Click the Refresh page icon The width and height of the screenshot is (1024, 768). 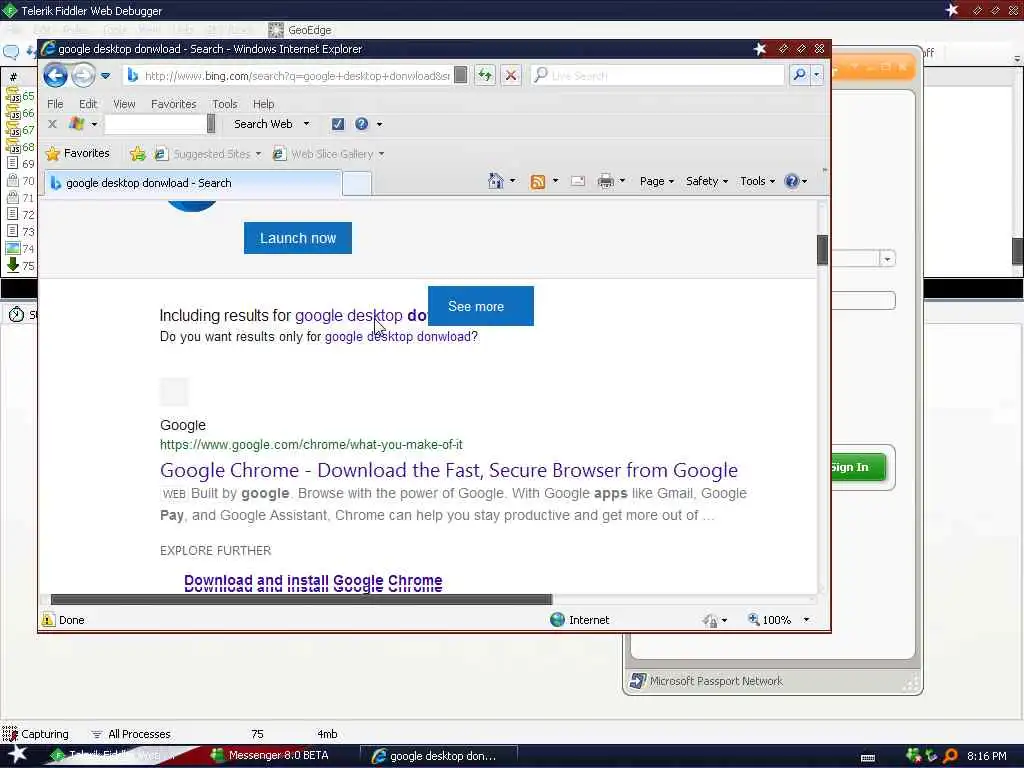[485, 75]
